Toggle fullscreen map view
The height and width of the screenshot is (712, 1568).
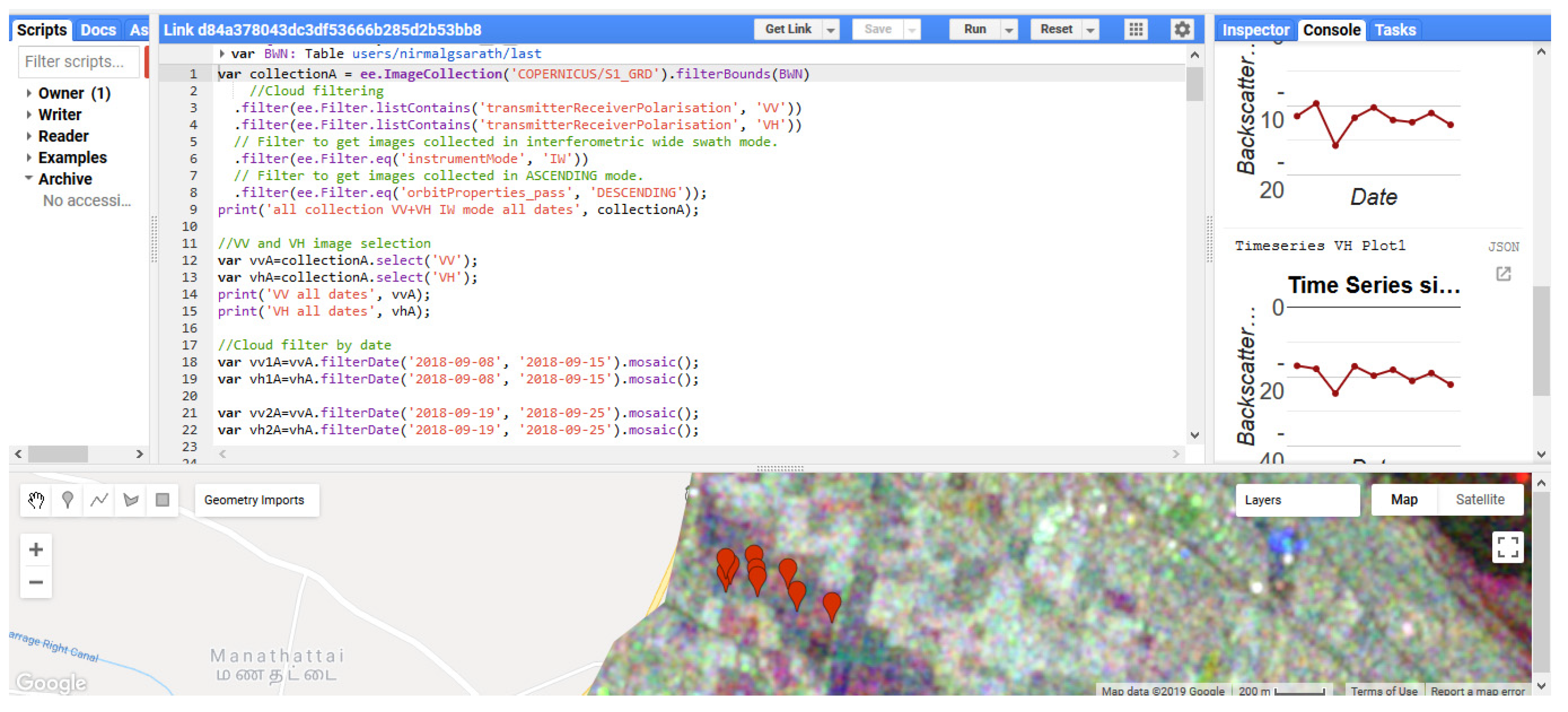coord(1507,547)
